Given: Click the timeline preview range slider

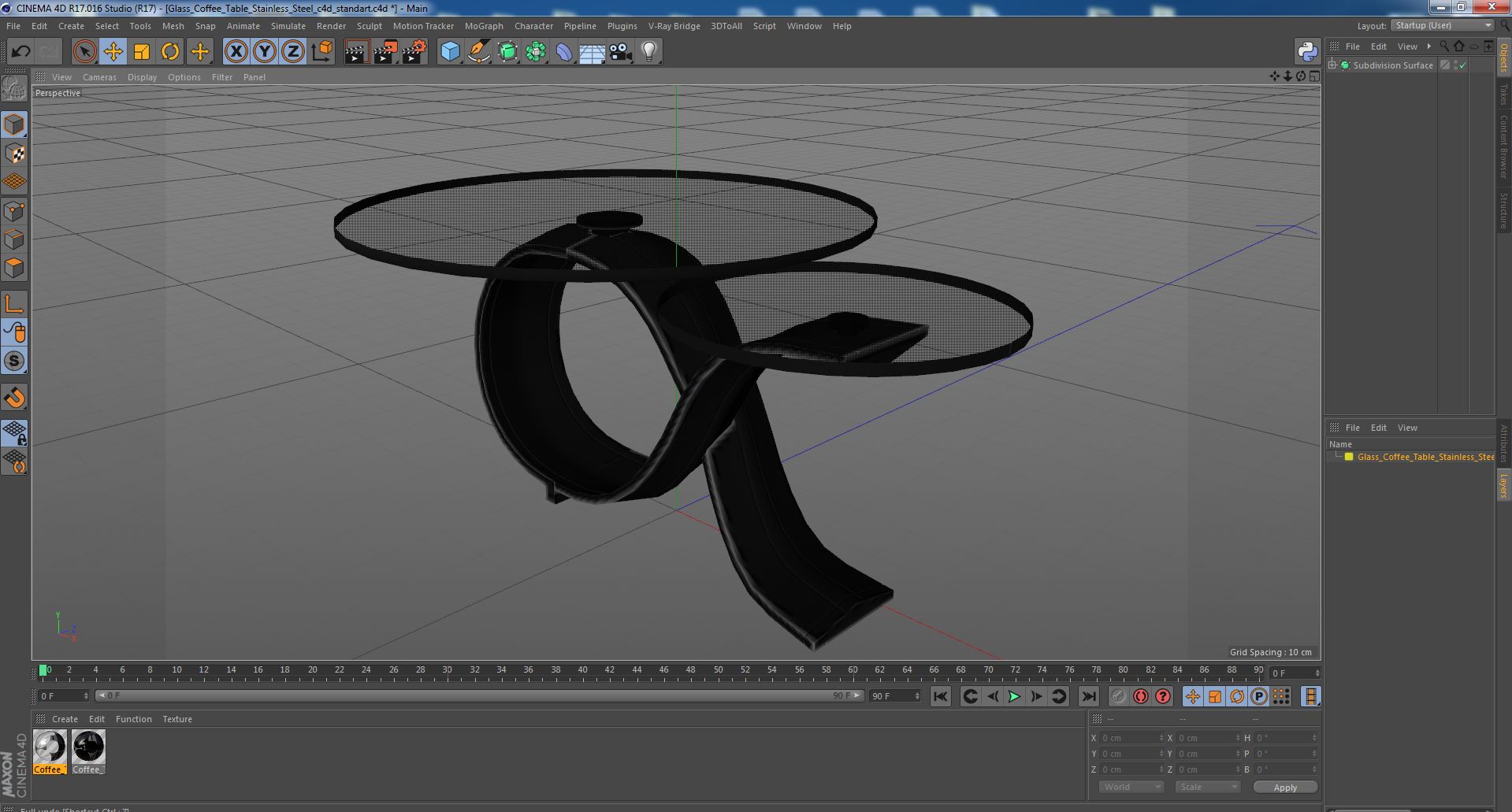Looking at the screenshot, I should click(479, 696).
